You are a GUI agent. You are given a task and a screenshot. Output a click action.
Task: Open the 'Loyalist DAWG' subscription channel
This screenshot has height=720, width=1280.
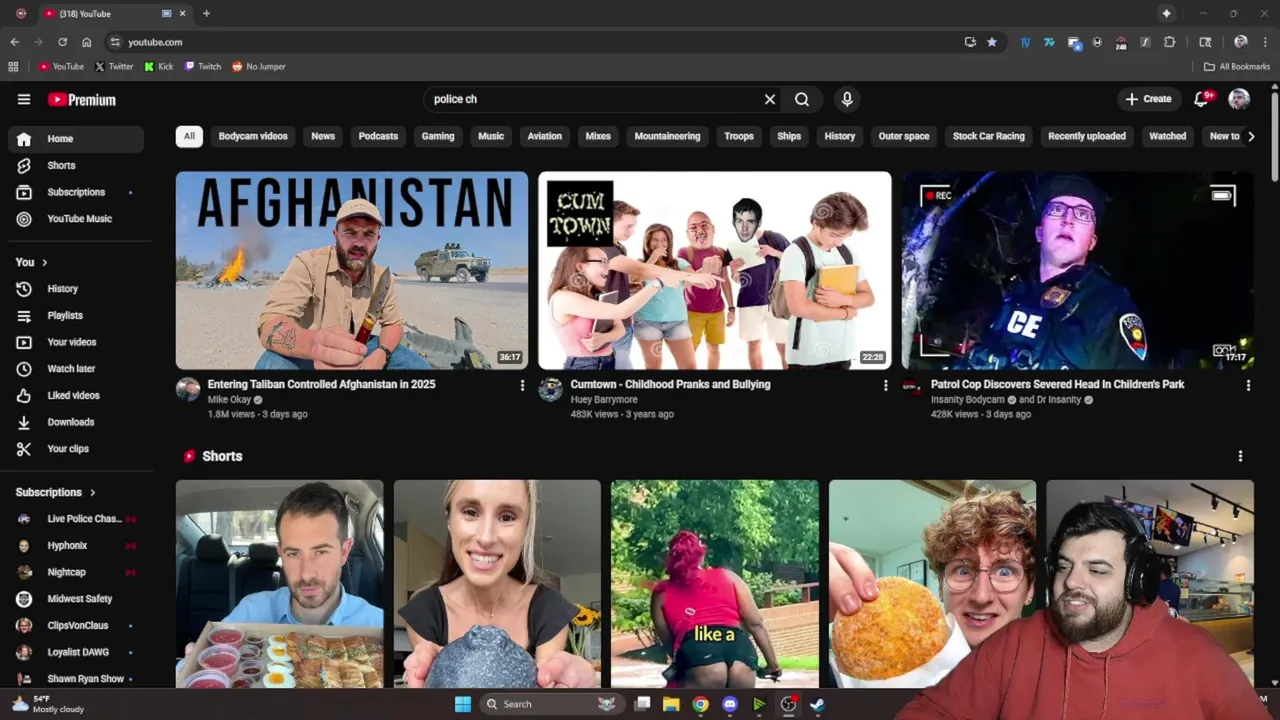click(x=76, y=652)
